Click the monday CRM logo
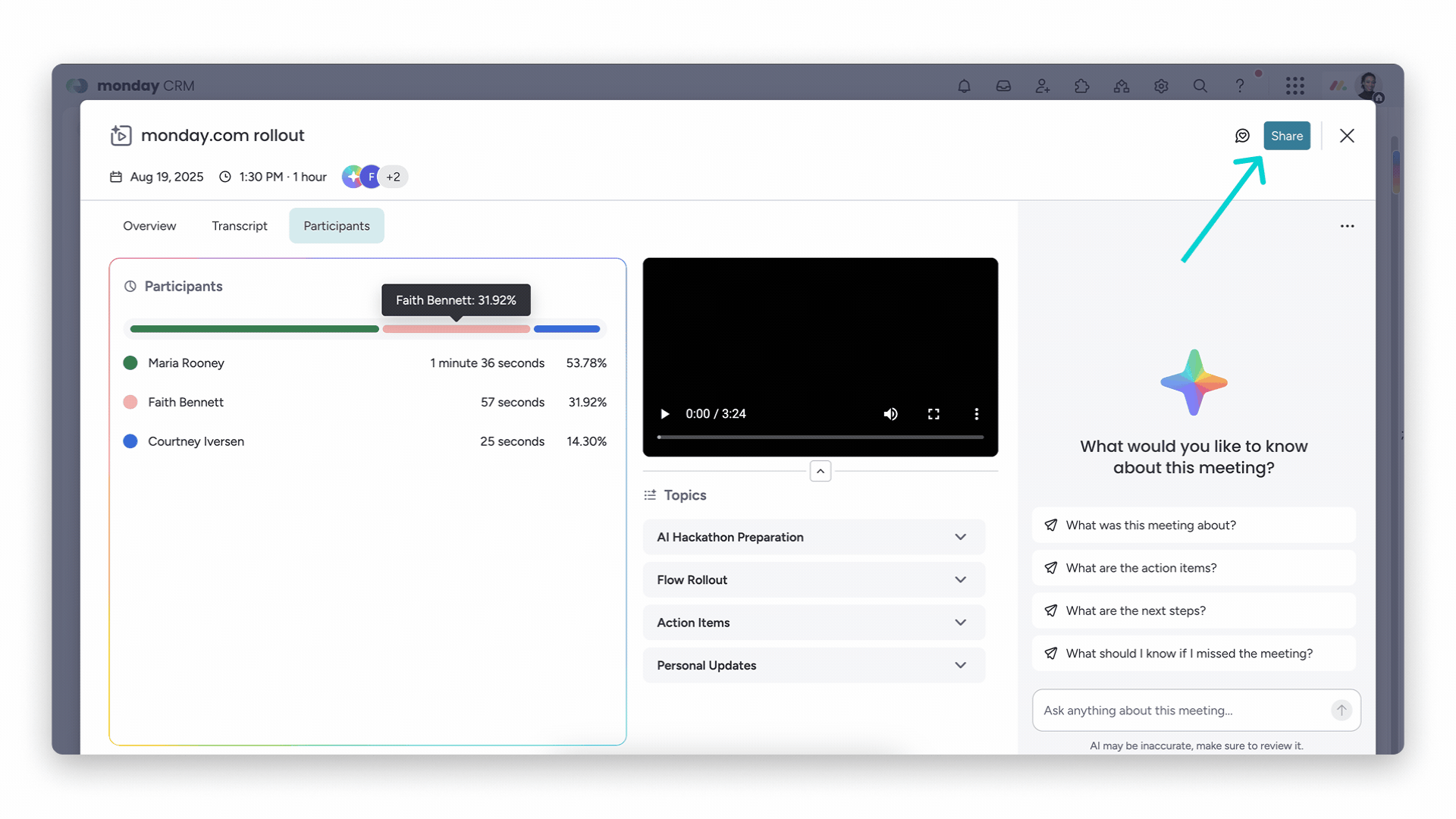The image size is (1456, 819). tap(130, 86)
